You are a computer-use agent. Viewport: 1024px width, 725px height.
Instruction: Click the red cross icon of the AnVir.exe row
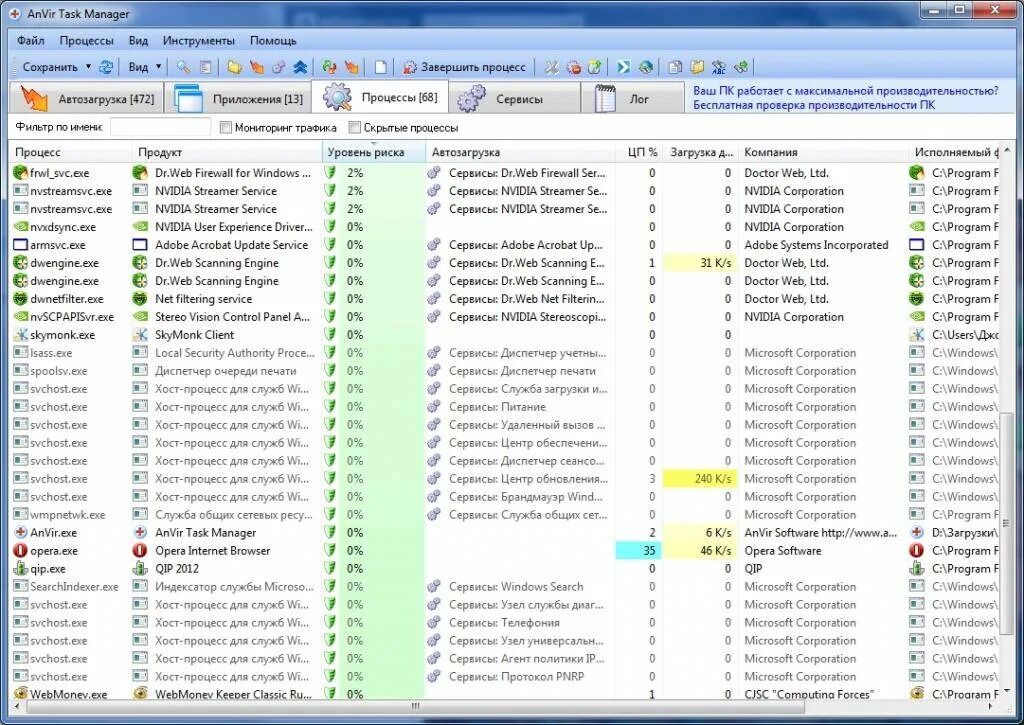coord(20,532)
